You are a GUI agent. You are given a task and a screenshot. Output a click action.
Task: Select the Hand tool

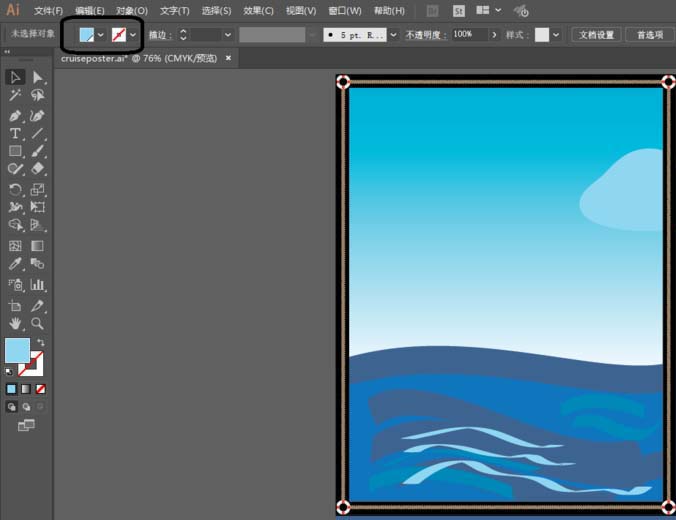pos(15,323)
